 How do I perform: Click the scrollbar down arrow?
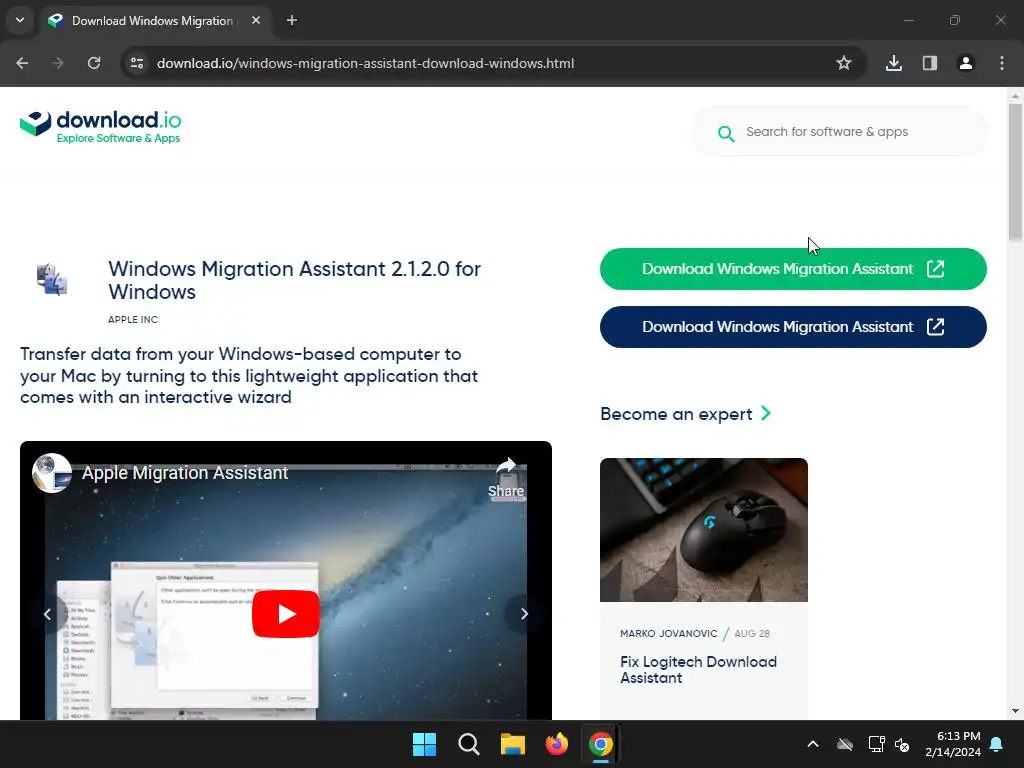point(1015,711)
